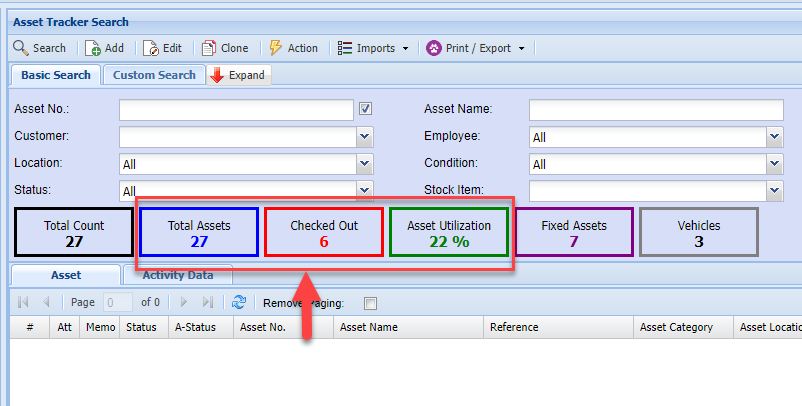
Task: Click the Clone icon in toolbar
Action: click(x=209, y=48)
